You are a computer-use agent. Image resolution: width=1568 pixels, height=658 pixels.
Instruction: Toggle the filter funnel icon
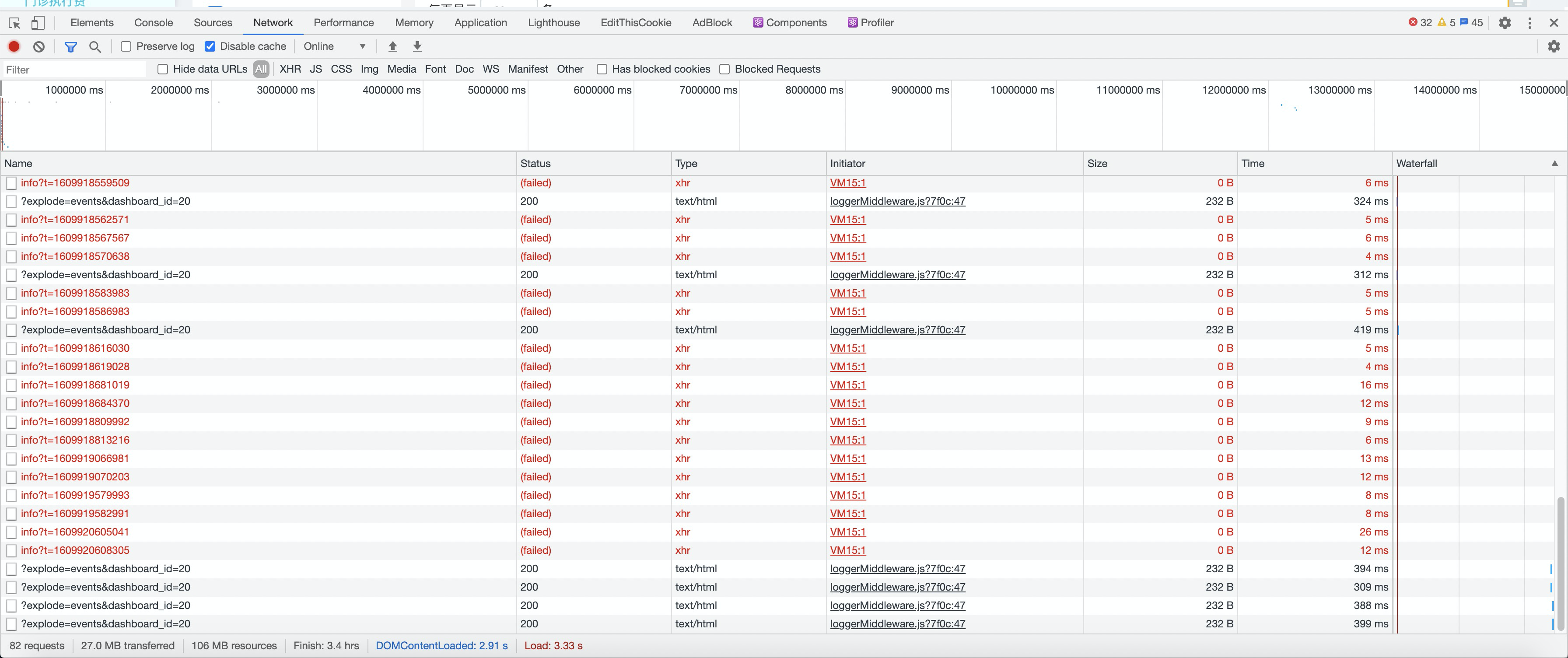pyautogui.click(x=70, y=46)
